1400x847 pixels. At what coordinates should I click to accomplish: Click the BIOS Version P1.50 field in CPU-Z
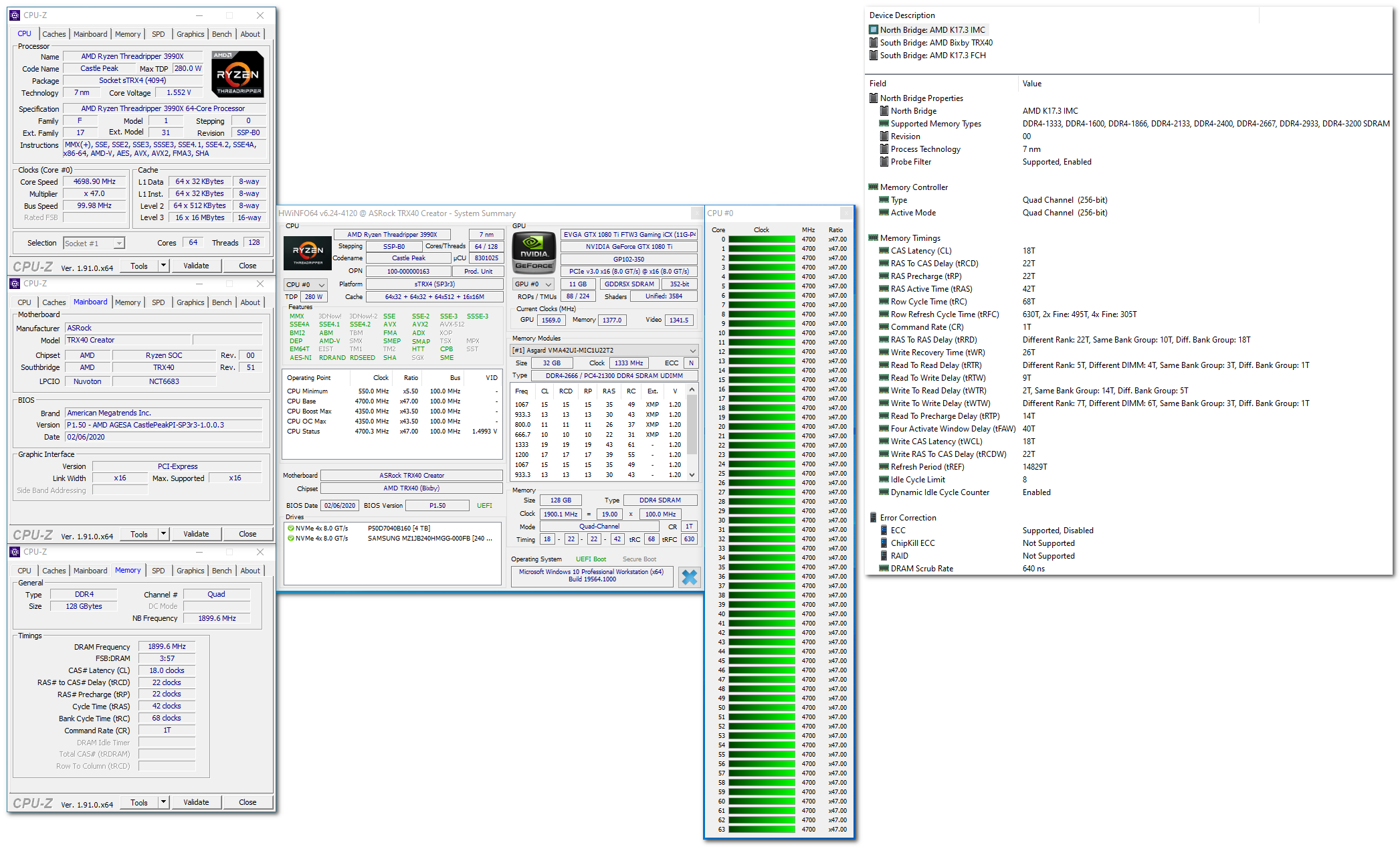(164, 425)
